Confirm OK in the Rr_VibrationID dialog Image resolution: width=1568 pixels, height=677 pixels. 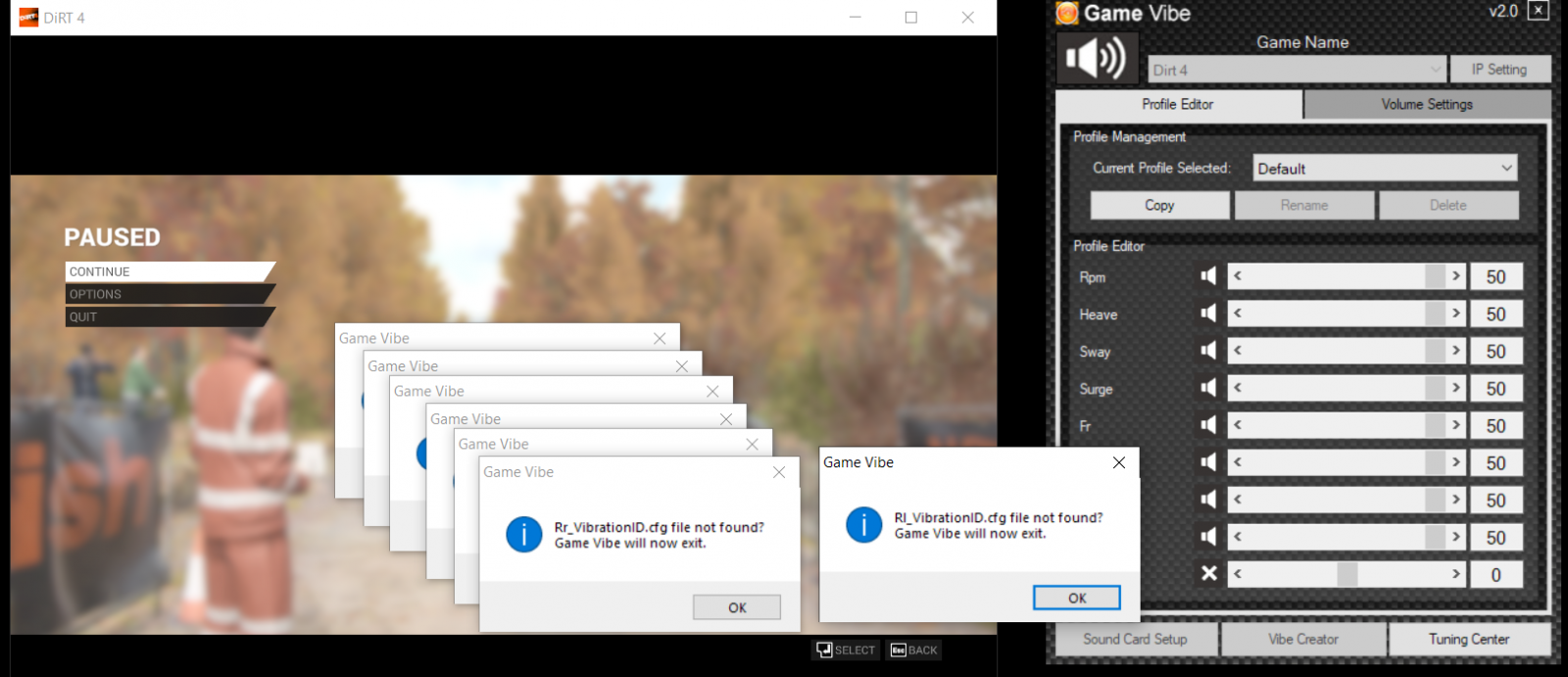point(737,607)
